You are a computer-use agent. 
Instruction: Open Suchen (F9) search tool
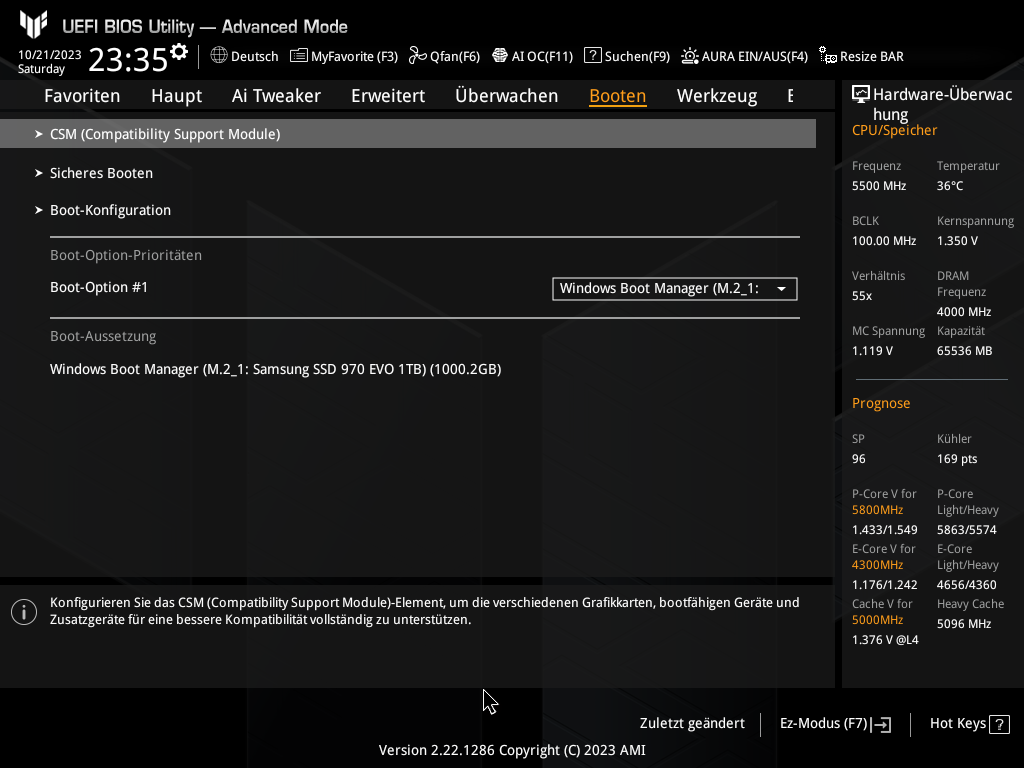tap(627, 56)
